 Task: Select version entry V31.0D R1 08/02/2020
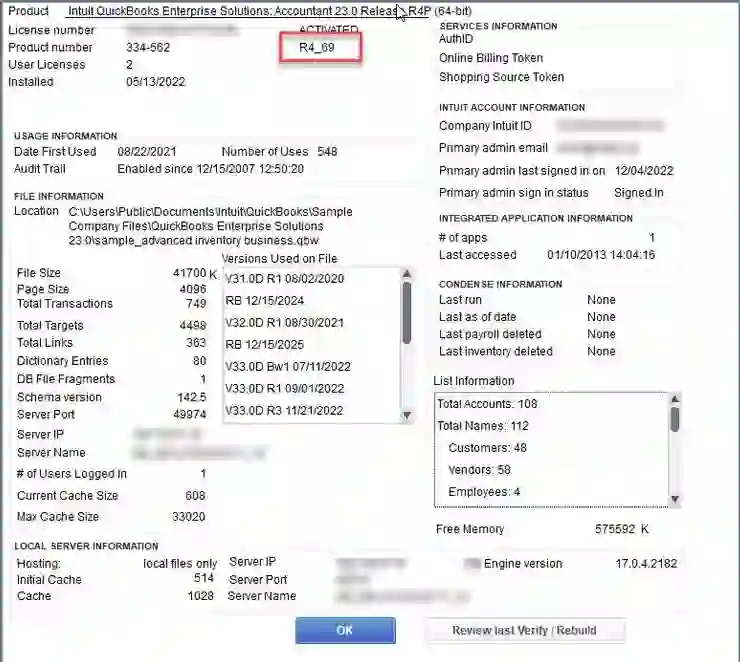(x=285, y=279)
